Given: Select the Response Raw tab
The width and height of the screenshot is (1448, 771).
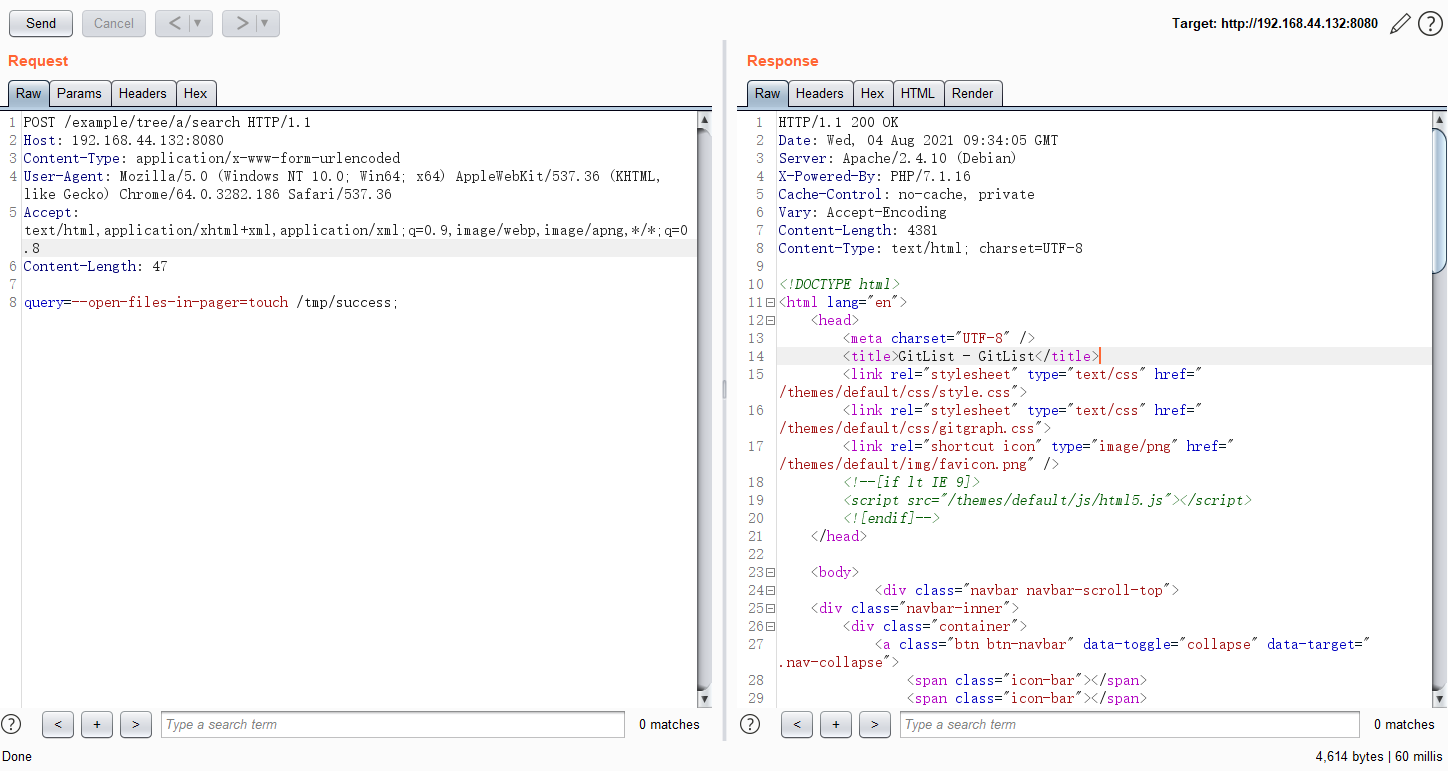Looking at the screenshot, I should (768, 93).
